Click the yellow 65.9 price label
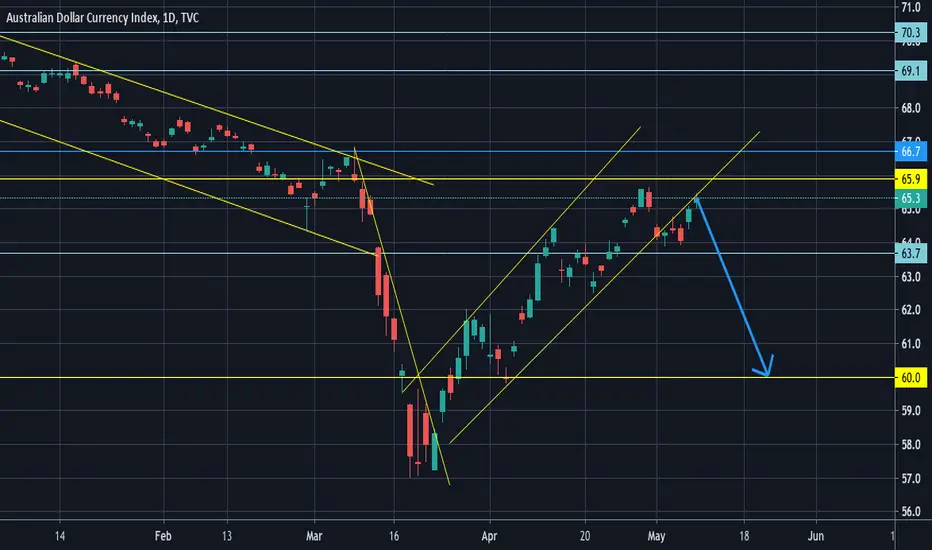932x550 pixels. point(910,179)
